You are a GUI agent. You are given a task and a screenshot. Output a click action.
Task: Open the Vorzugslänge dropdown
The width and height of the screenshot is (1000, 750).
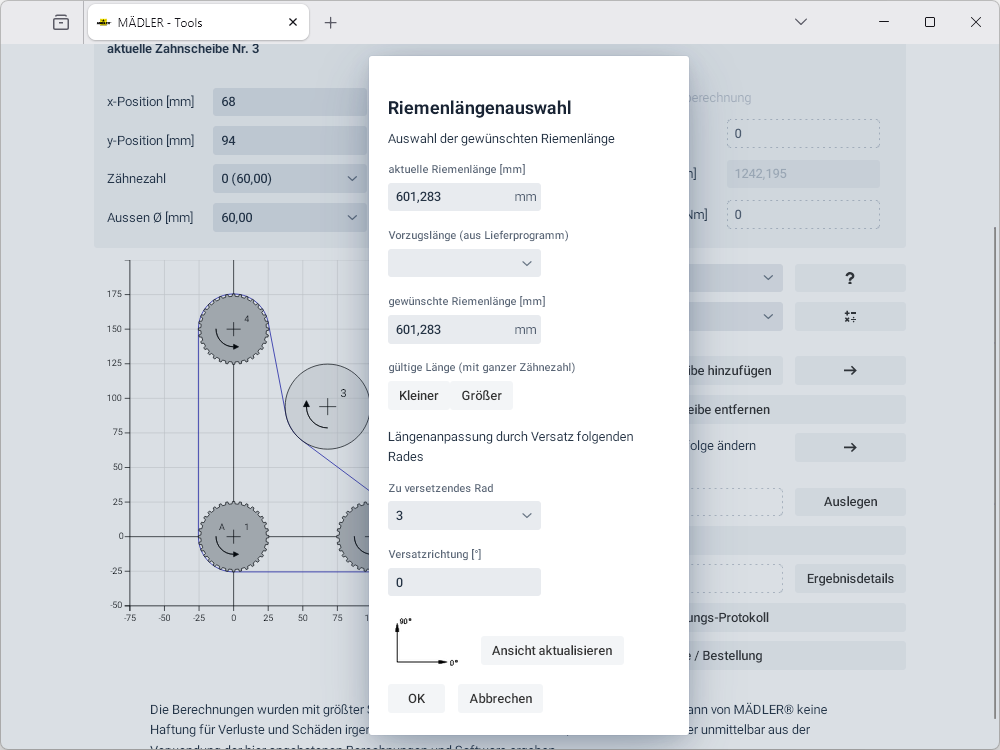tap(464, 263)
